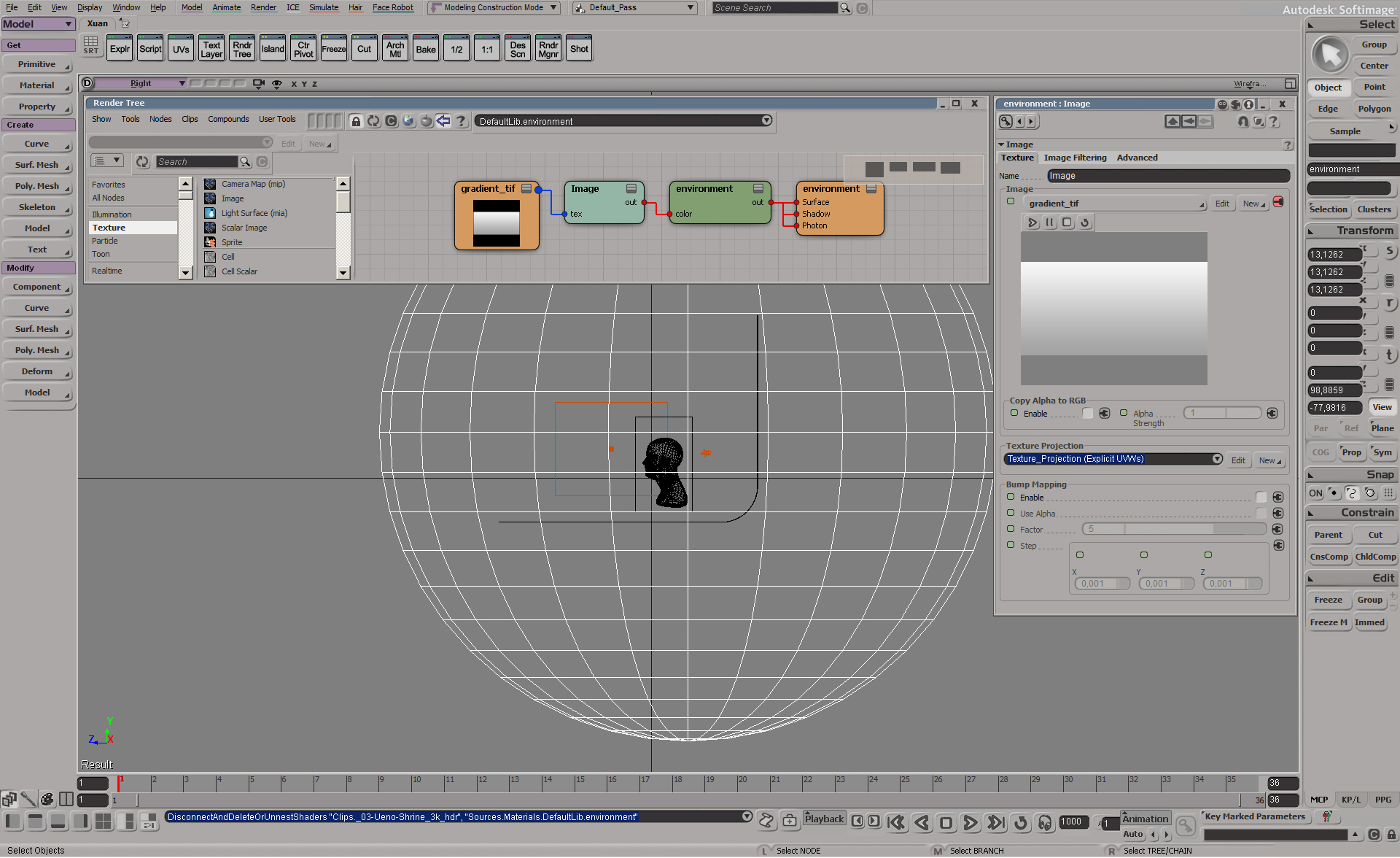Click the camera icon in viewport header
Viewport: 1400px width, 858px height.
click(258, 84)
